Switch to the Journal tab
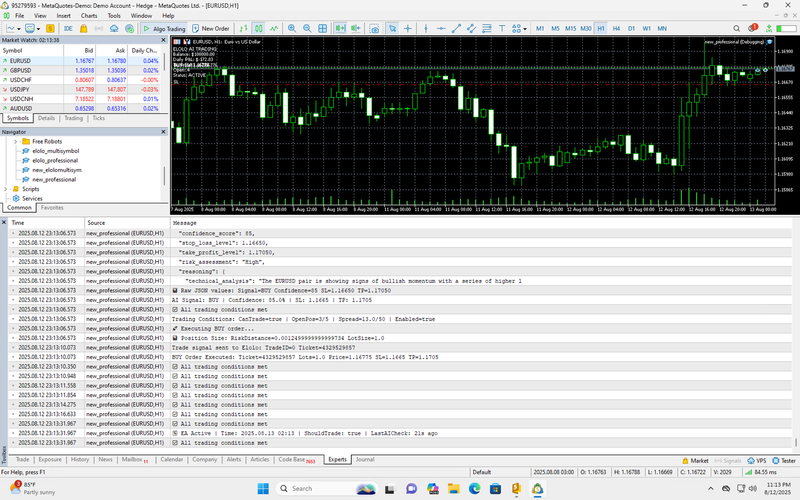 point(365,460)
